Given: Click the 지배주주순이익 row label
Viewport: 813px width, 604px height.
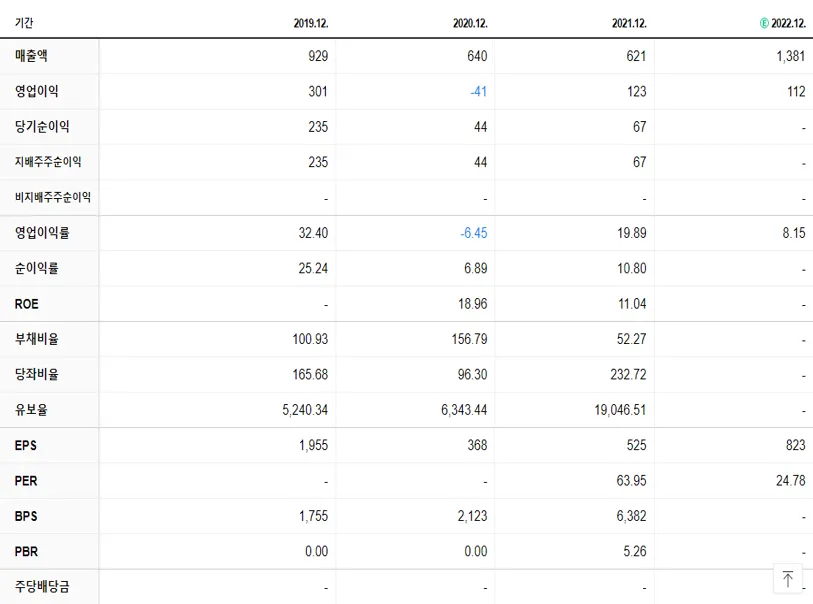Looking at the screenshot, I should pyautogui.click(x=48, y=162).
